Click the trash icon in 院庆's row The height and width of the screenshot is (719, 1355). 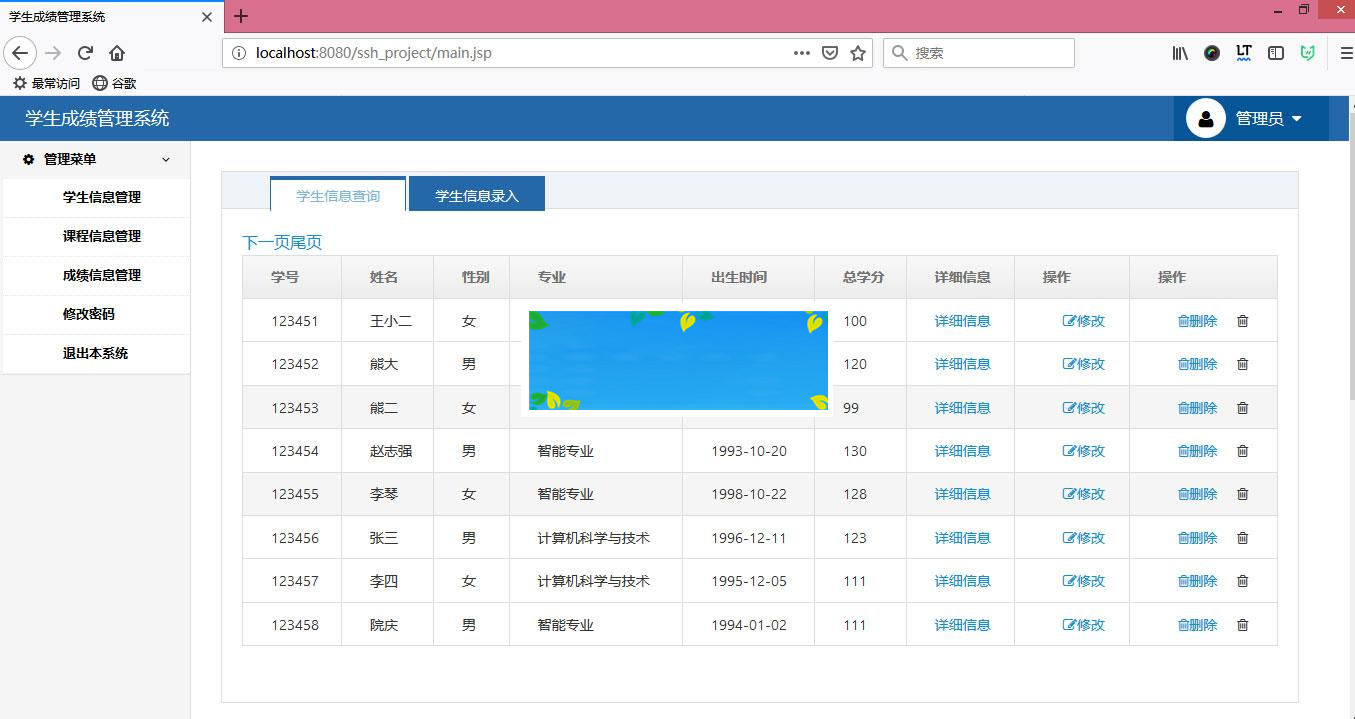pos(1242,624)
